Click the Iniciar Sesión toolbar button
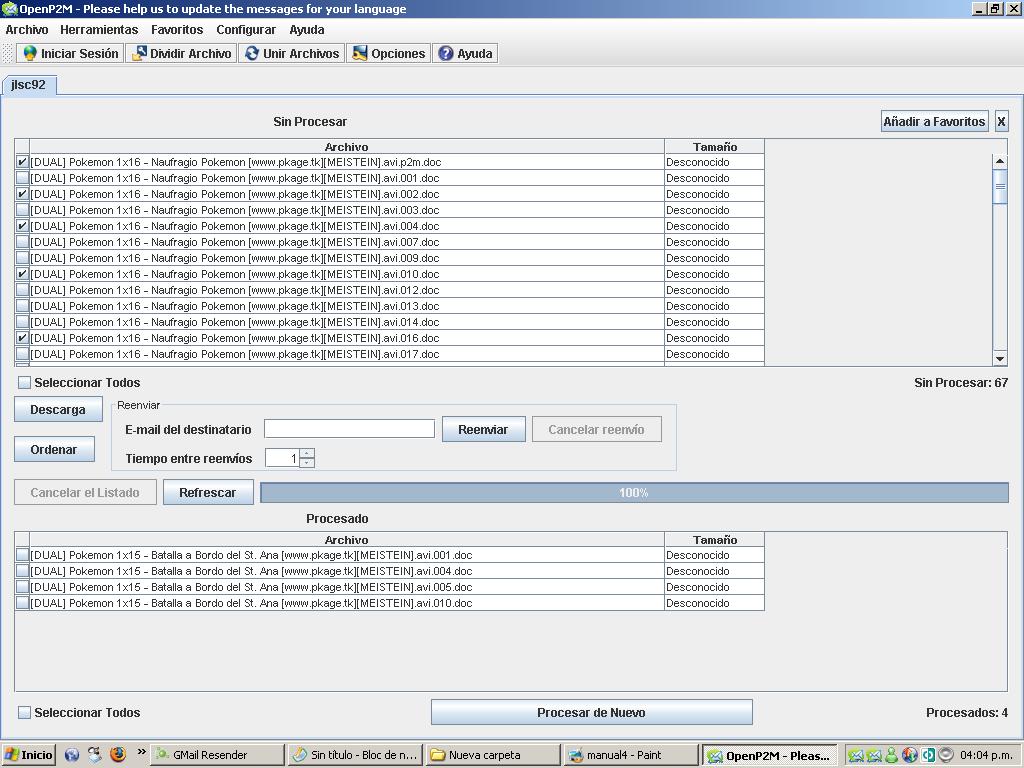This screenshot has width=1024, height=768. 70,54
